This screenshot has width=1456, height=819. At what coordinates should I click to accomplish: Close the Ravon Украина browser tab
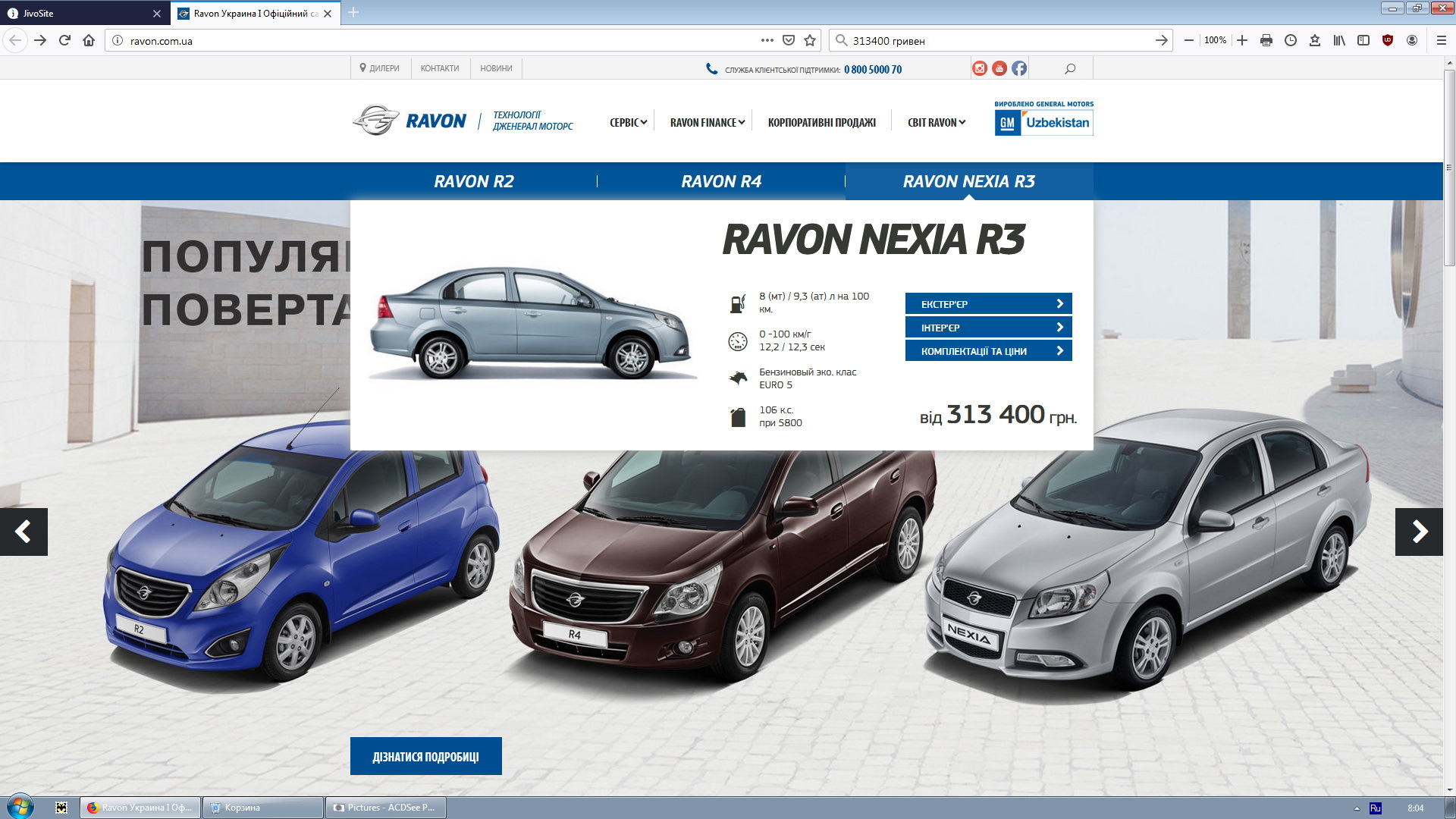click(328, 13)
